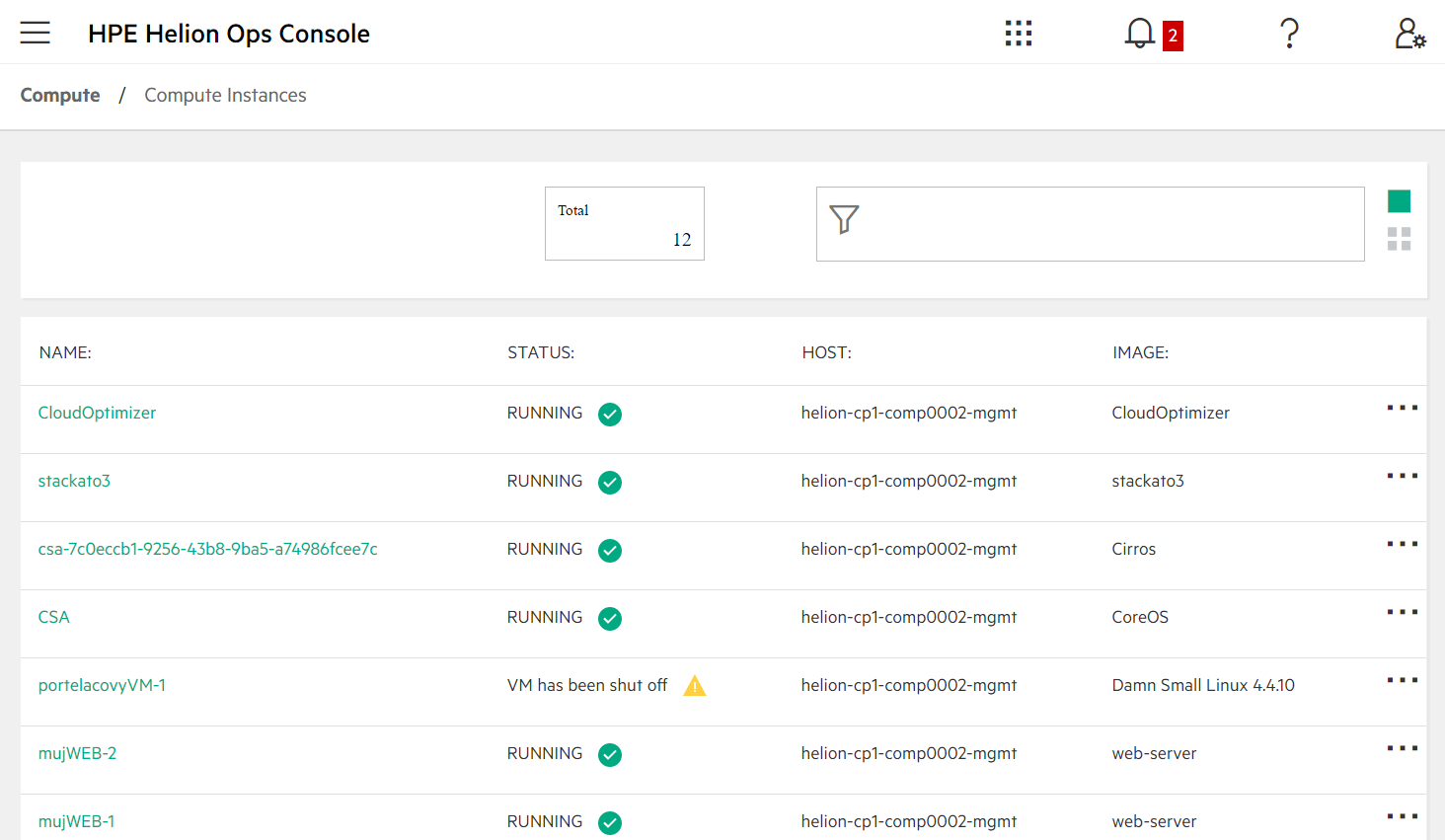The image size is (1445, 840).
Task: Click web-server image in mujWEB-2 row
Action: [1154, 753]
